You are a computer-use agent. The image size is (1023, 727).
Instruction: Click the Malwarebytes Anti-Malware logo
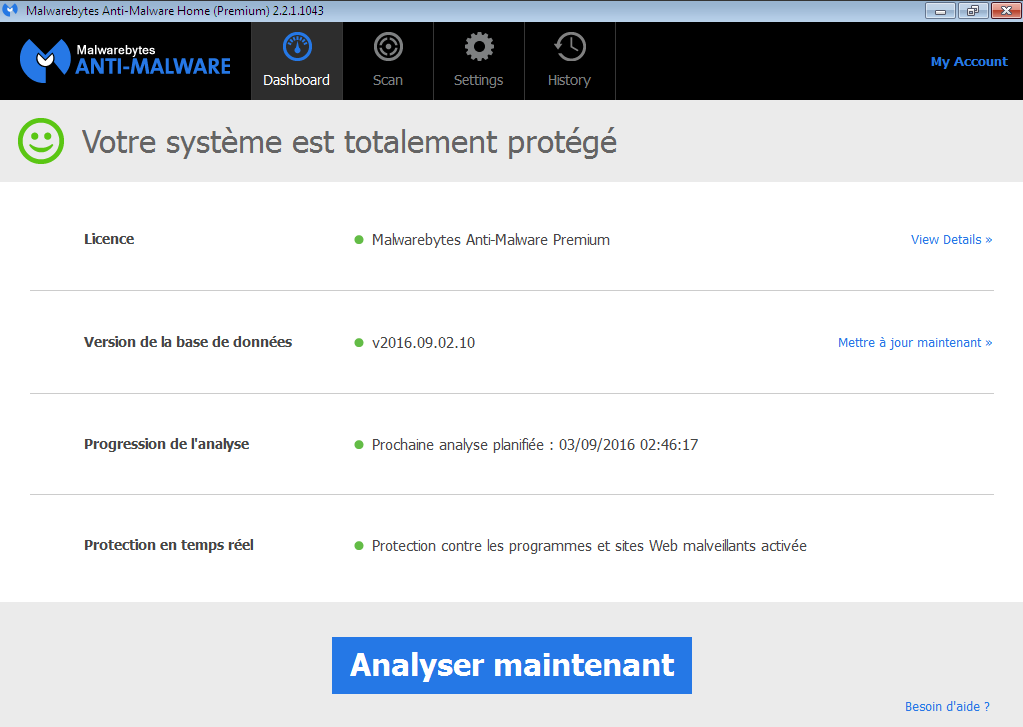[125, 61]
